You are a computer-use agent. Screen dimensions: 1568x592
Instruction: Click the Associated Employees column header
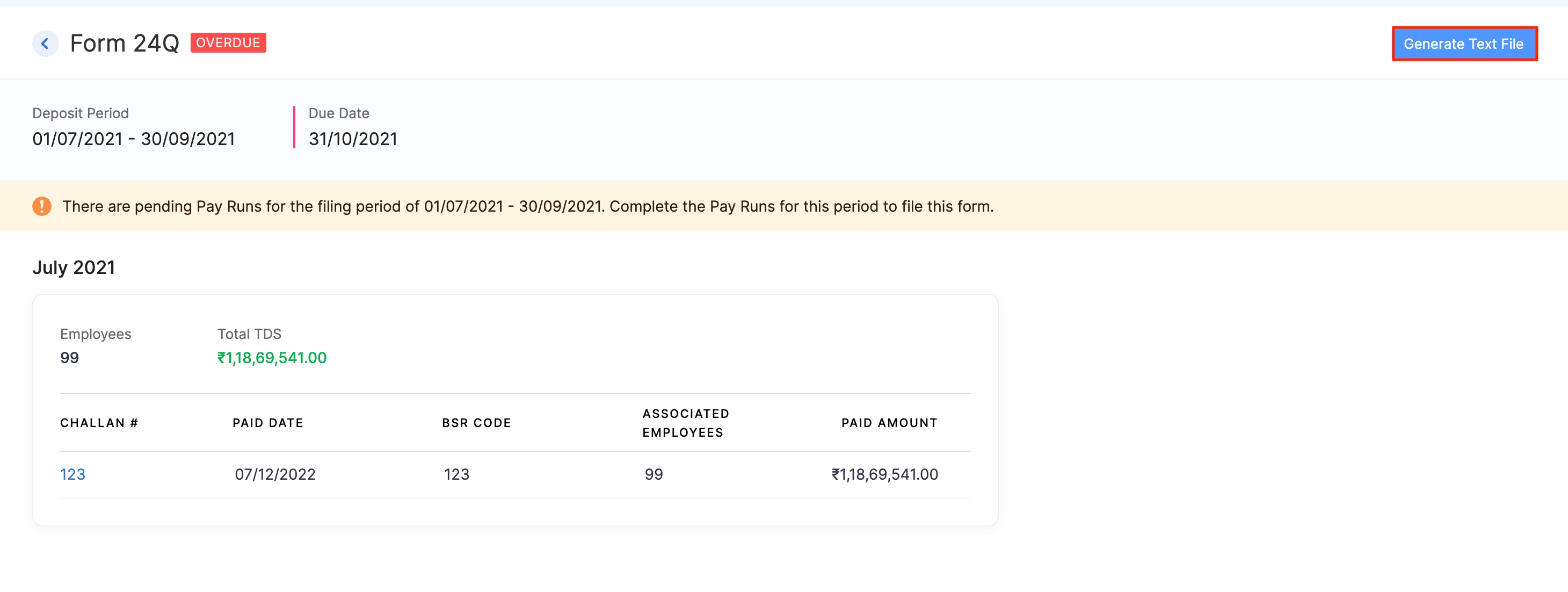685,423
